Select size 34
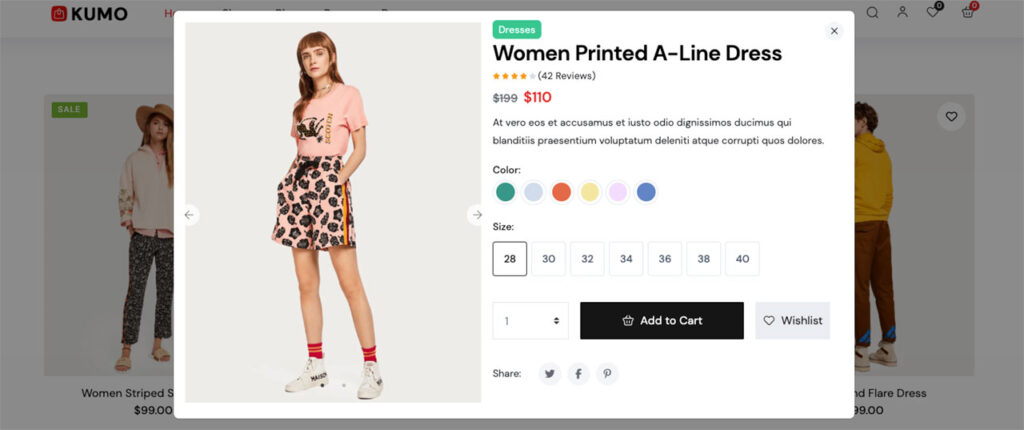The height and width of the screenshot is (430, 1024). pos(626,259)
